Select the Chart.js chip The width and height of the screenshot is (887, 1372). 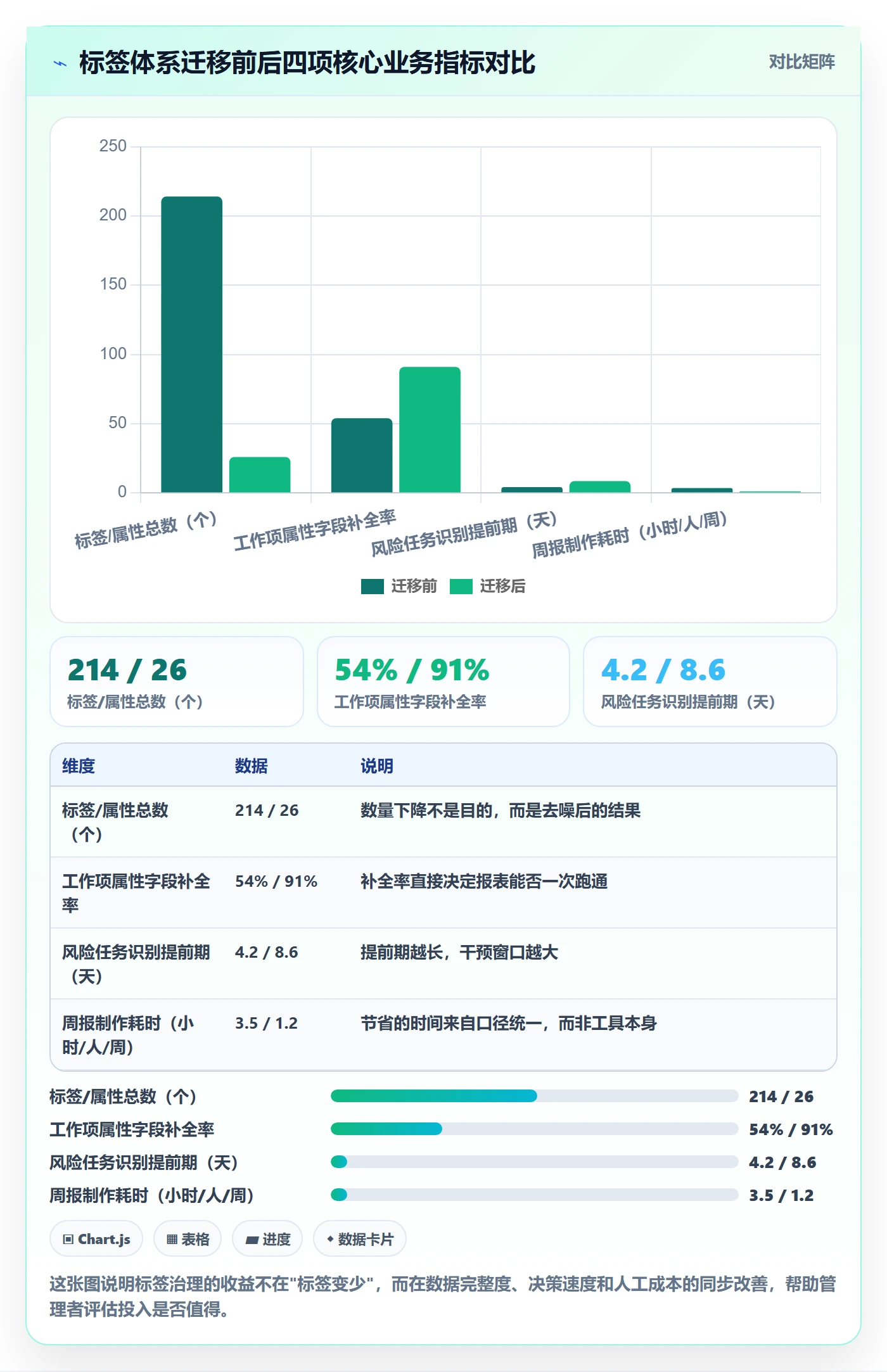pos(96,1238)
